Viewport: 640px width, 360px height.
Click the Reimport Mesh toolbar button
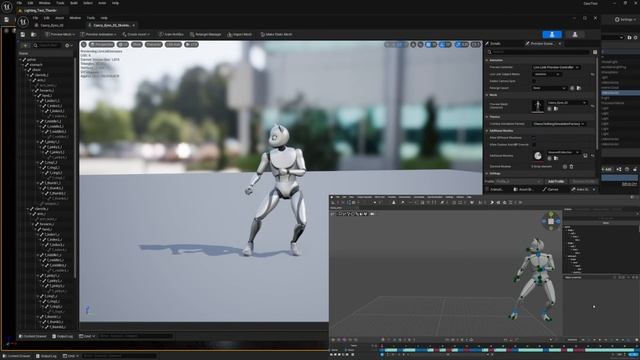click(240, 34)
